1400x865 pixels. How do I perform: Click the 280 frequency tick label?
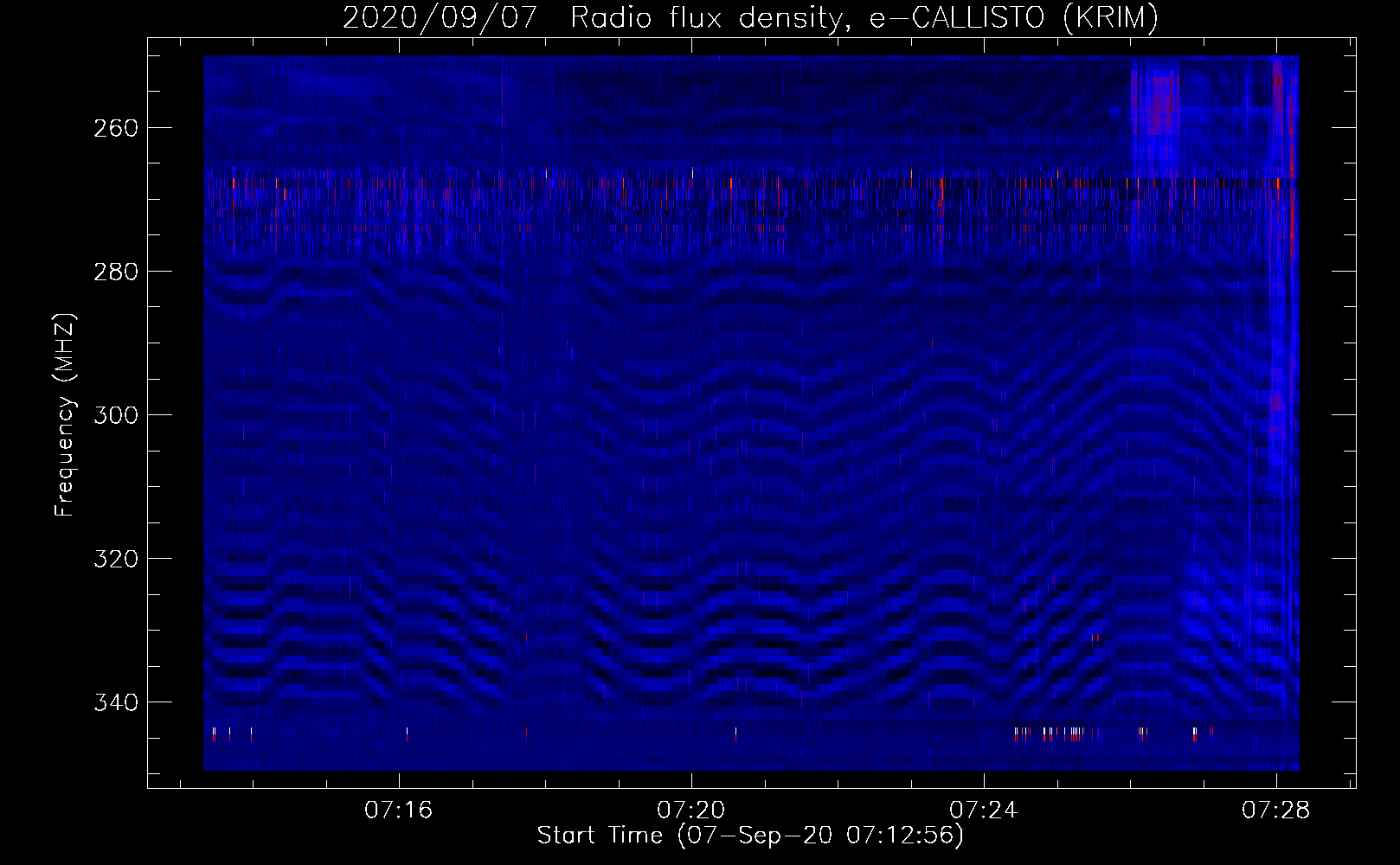[115, 272]
